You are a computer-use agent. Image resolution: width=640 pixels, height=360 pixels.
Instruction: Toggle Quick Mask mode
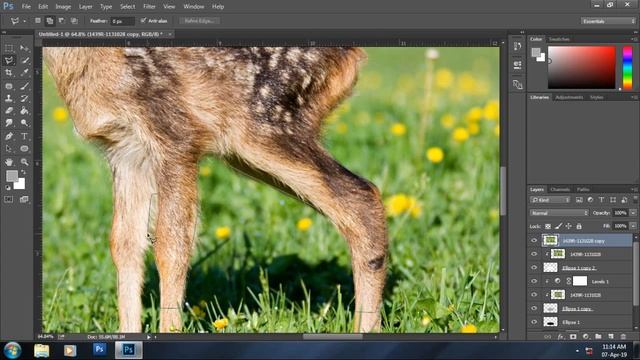click(x=9, y=199)
